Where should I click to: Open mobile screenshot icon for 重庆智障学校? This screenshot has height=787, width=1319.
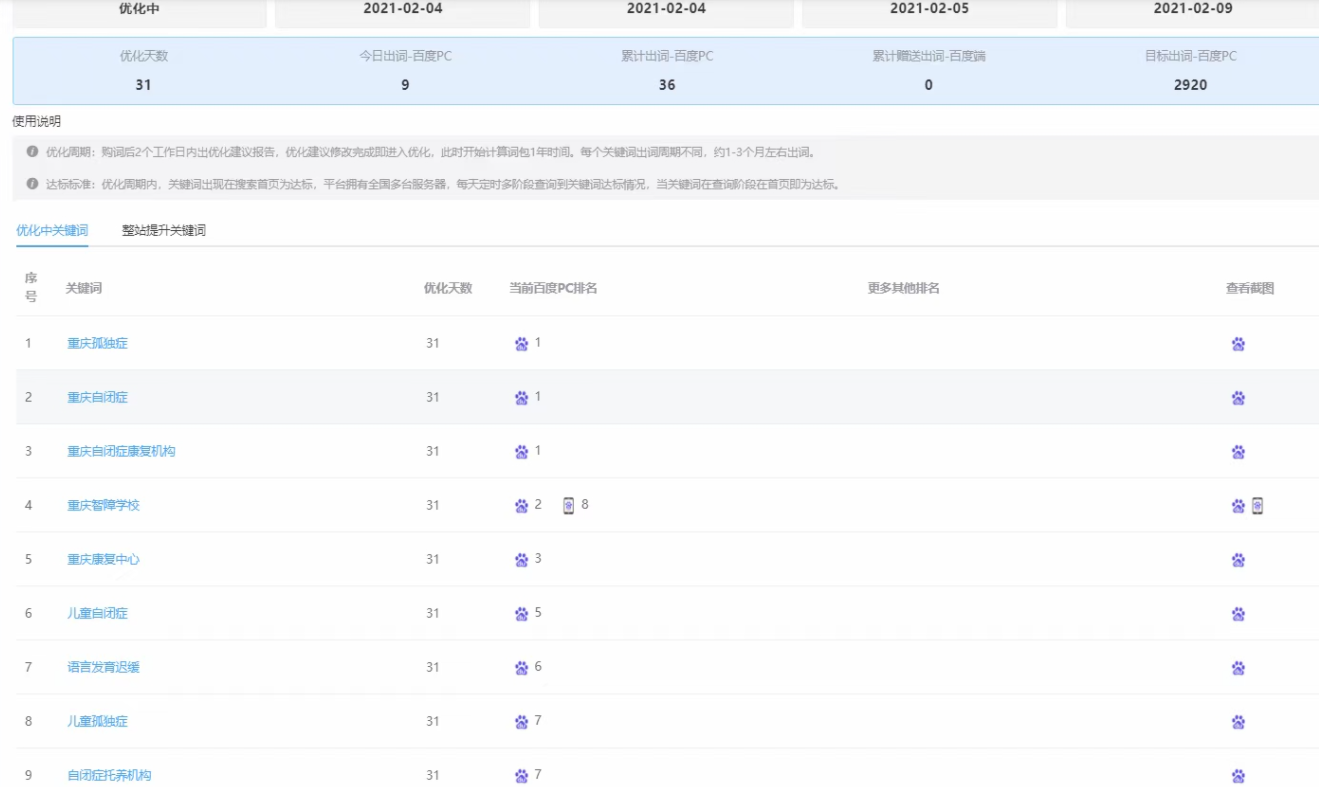tap(1257, 506)
